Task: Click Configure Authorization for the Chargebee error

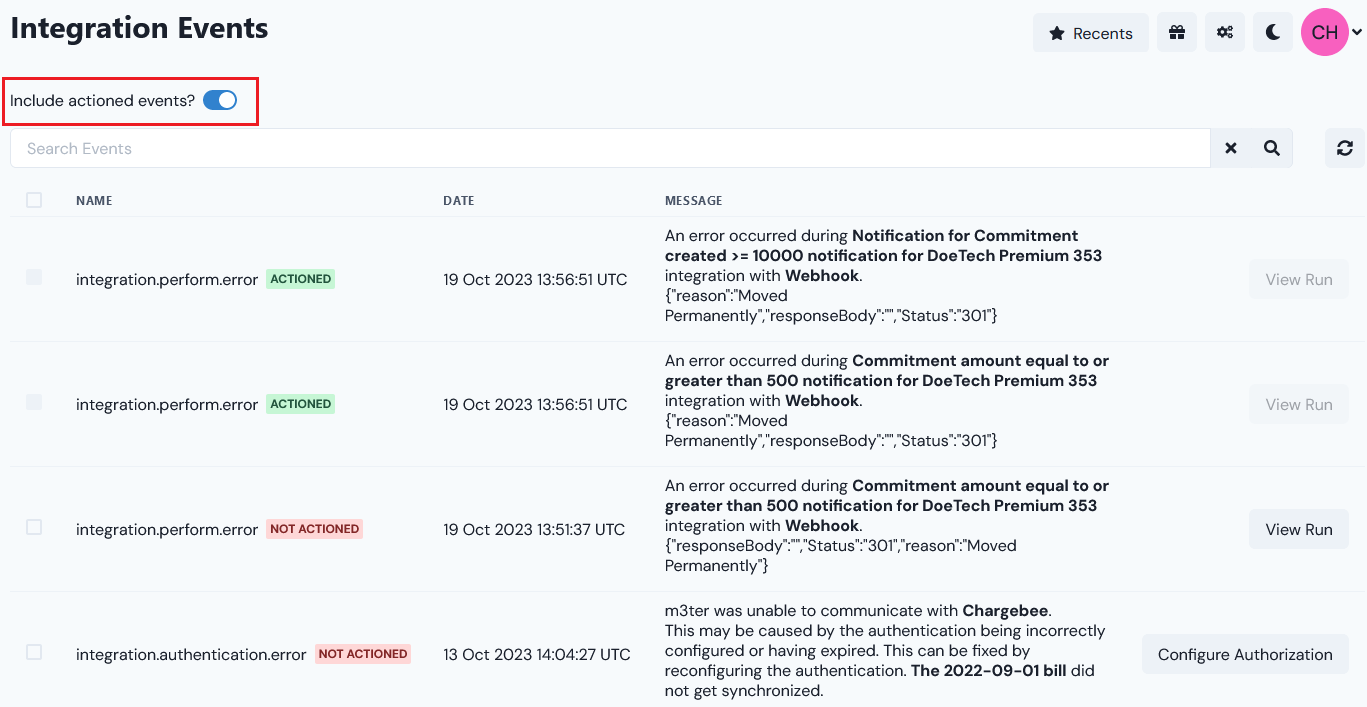Action: (1245, 653)
